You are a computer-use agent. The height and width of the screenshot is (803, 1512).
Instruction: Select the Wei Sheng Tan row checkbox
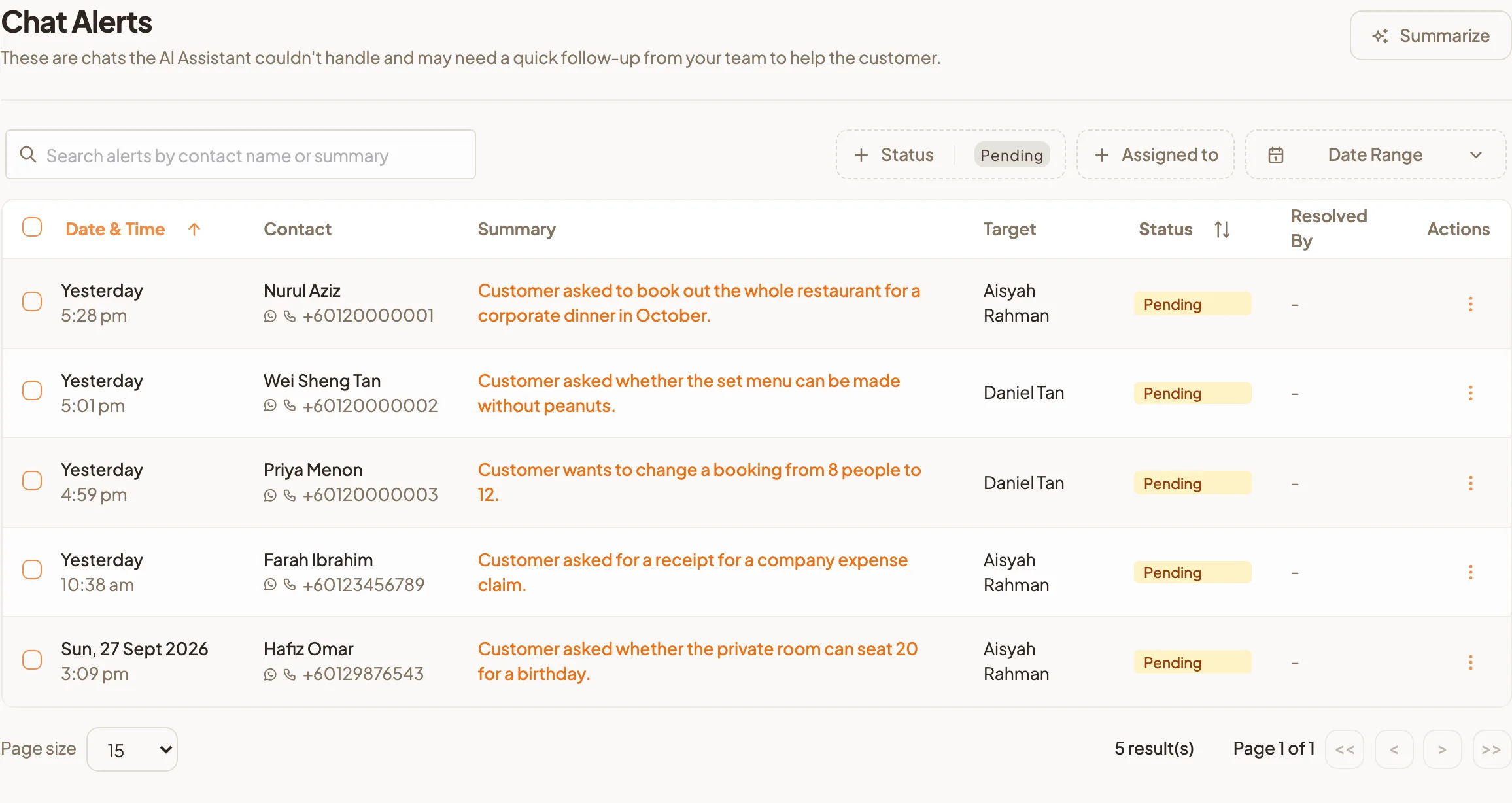coord(32,390)
